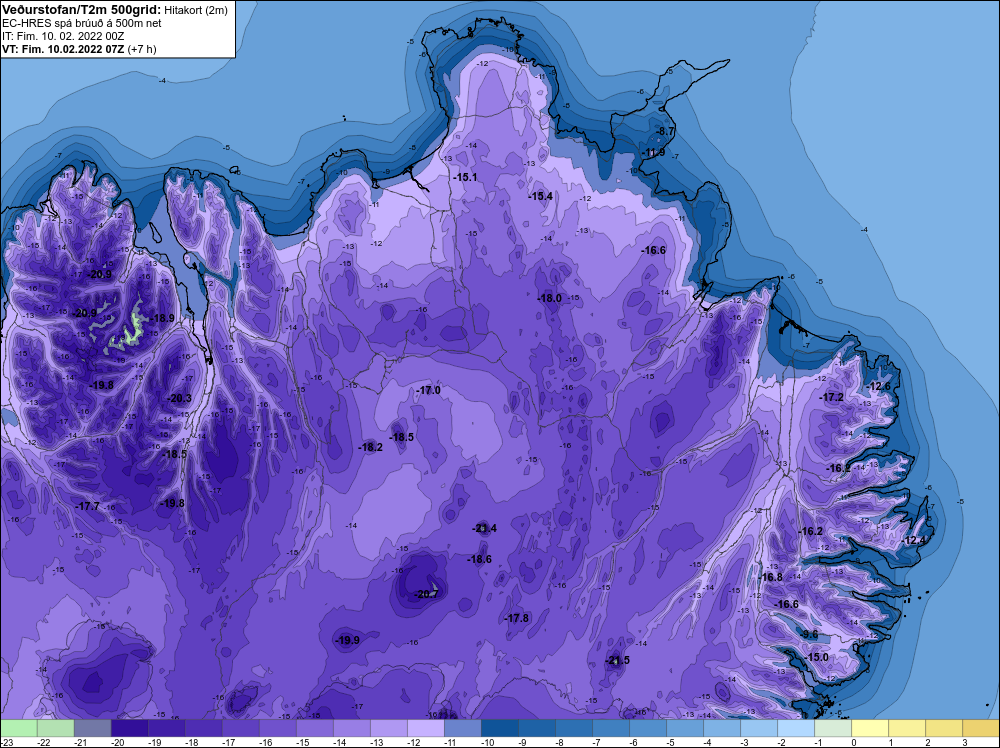
Task: Select the -12 pale lavender legend swatch
Action: point(425,728)
